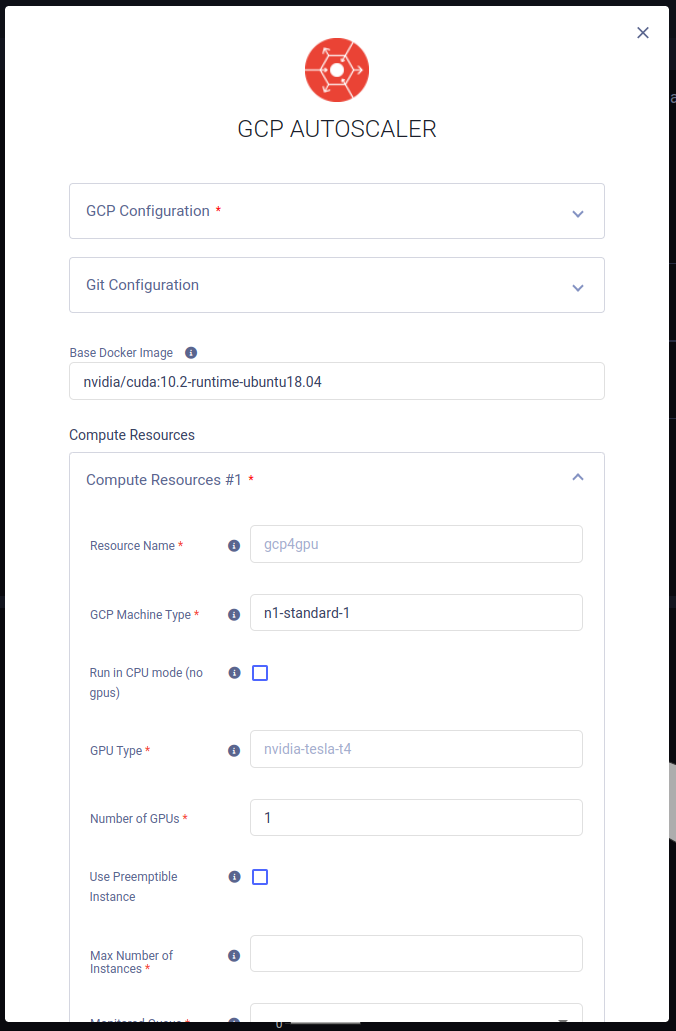
Task: Check the Use Preemptible Instance box
Action: [260, 877]
